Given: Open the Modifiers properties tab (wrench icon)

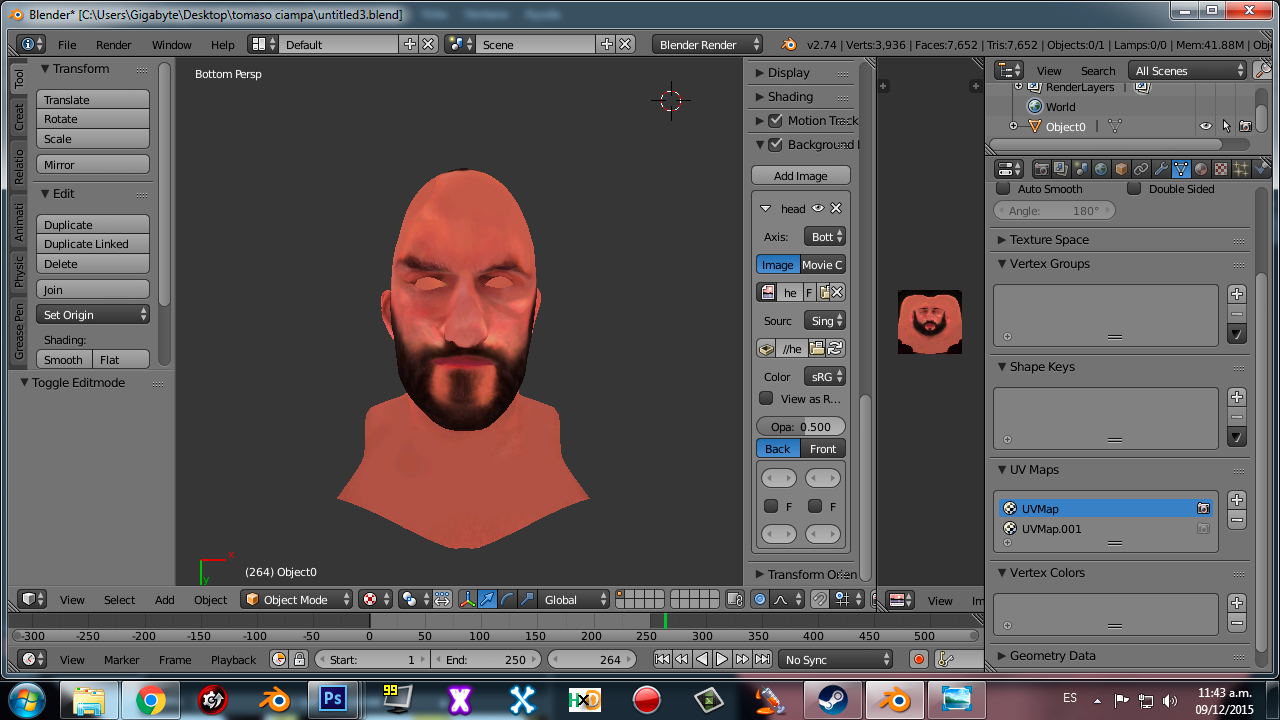Looking at the screenshot, I should coord(1161,169).
